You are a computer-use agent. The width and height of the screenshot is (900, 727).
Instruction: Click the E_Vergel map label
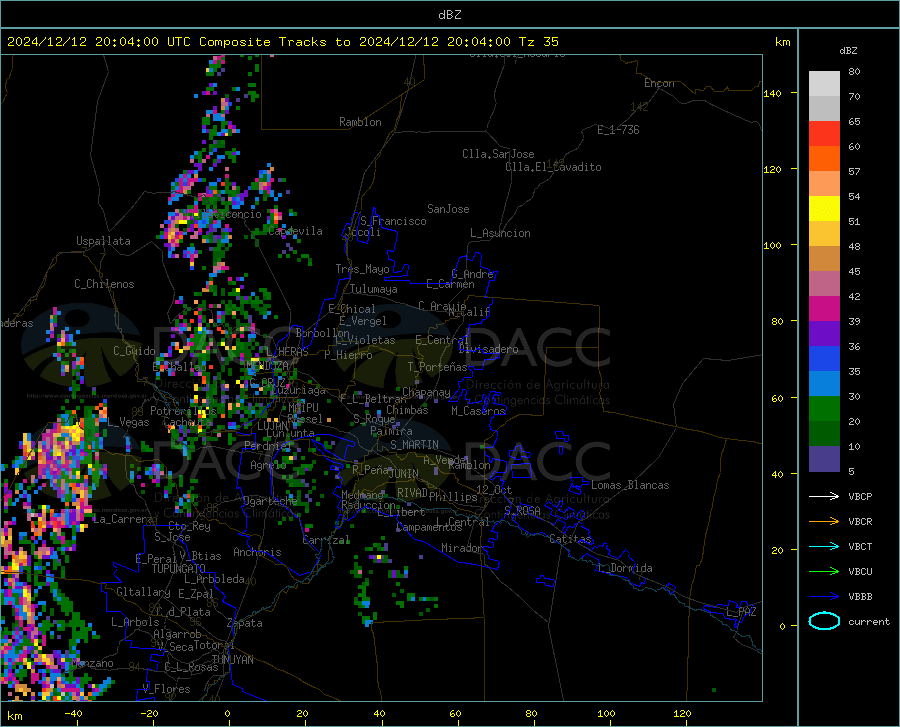(363, 321)
